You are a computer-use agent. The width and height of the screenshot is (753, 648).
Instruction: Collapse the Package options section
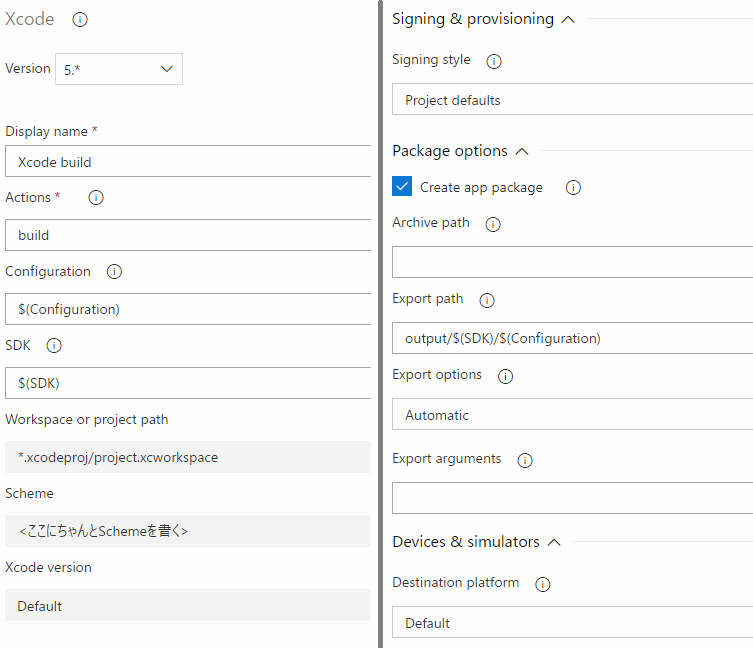pyautogui.click(x=522, y=151)
